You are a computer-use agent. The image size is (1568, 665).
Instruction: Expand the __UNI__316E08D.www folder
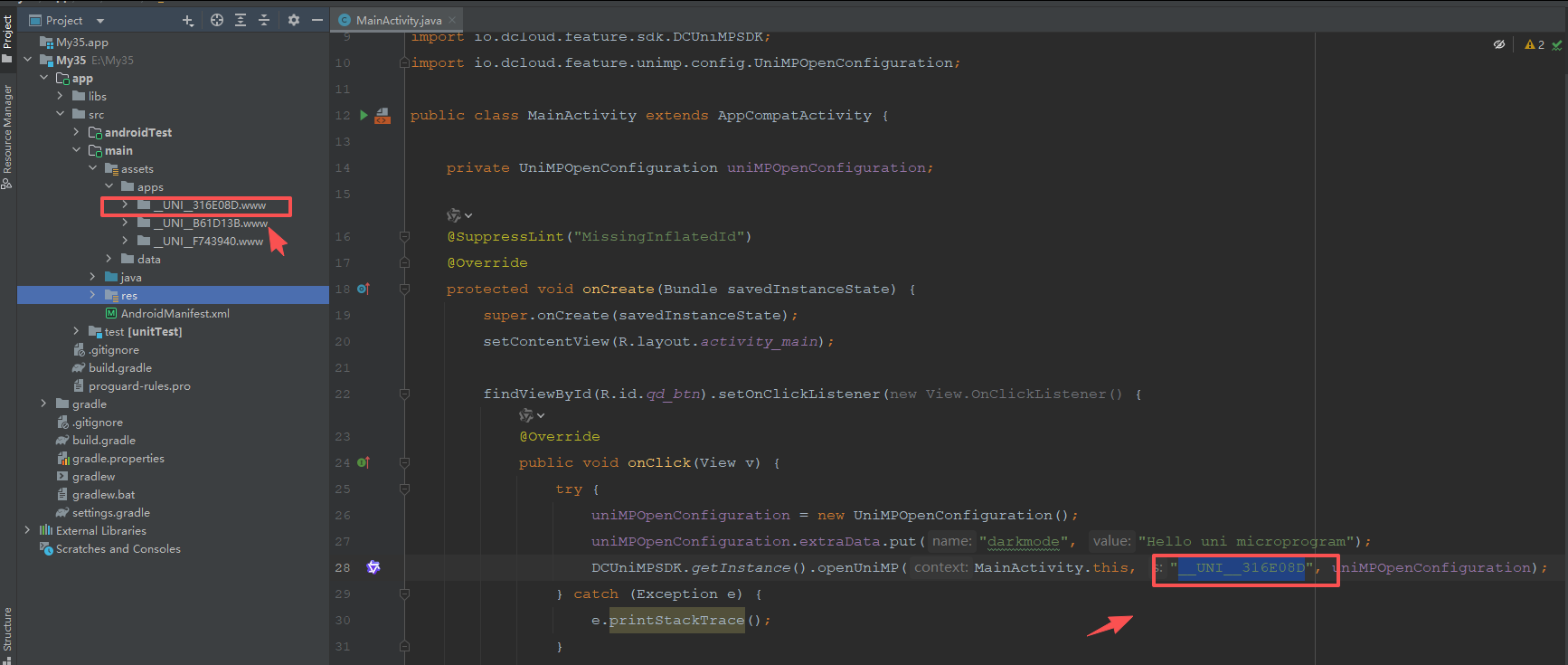[125, 204]
